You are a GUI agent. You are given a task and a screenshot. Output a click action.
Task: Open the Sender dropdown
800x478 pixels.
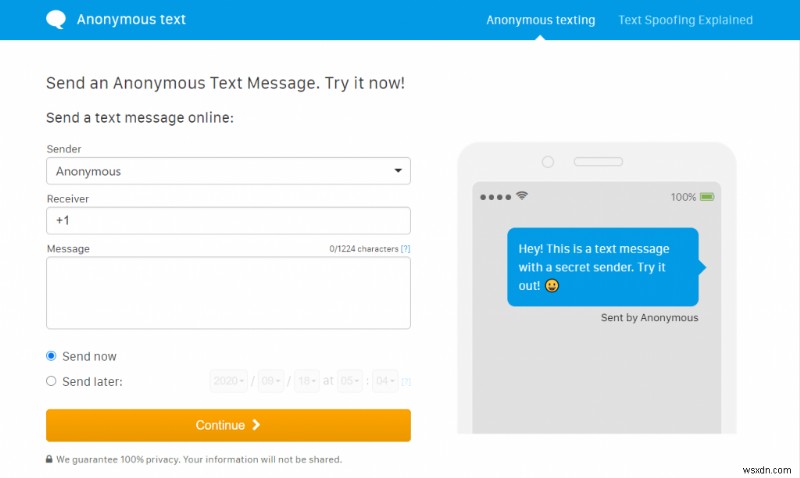pyautogui.click(x=228, y=171)
